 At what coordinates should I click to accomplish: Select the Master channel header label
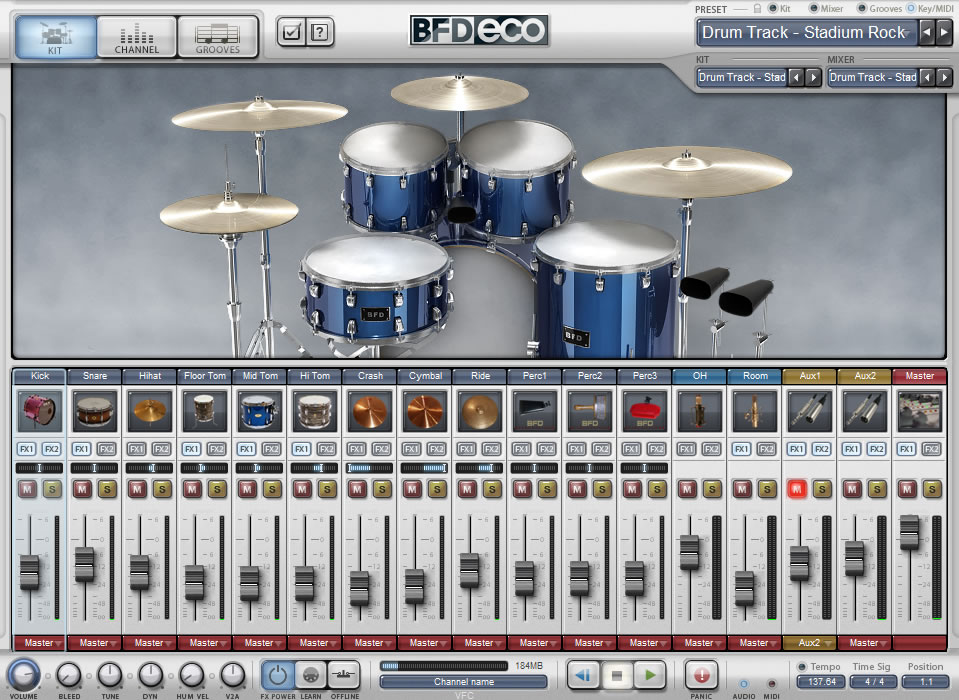920,376
